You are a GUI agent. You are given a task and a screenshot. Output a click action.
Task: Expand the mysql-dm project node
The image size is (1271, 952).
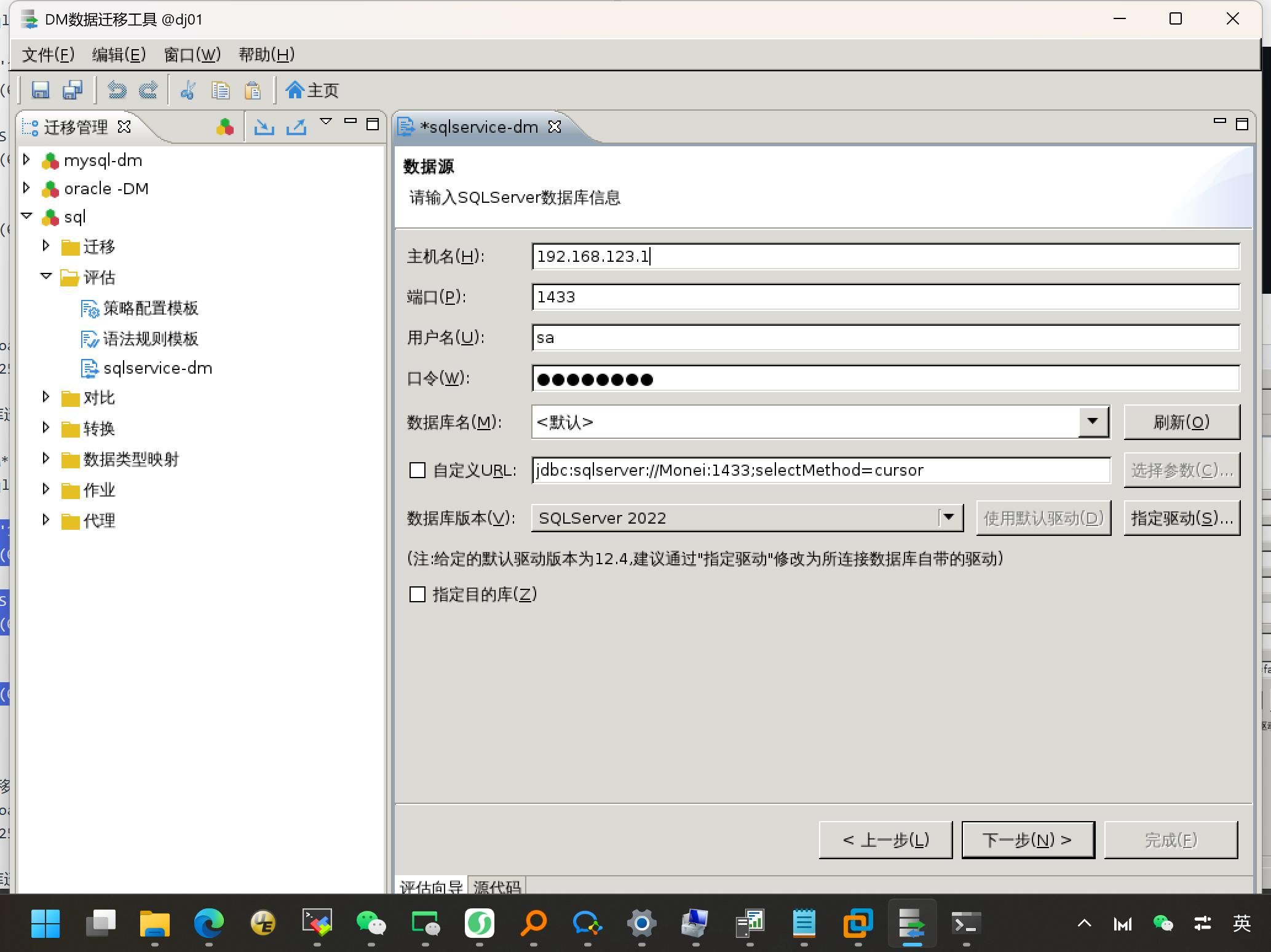tap(26, 160)
